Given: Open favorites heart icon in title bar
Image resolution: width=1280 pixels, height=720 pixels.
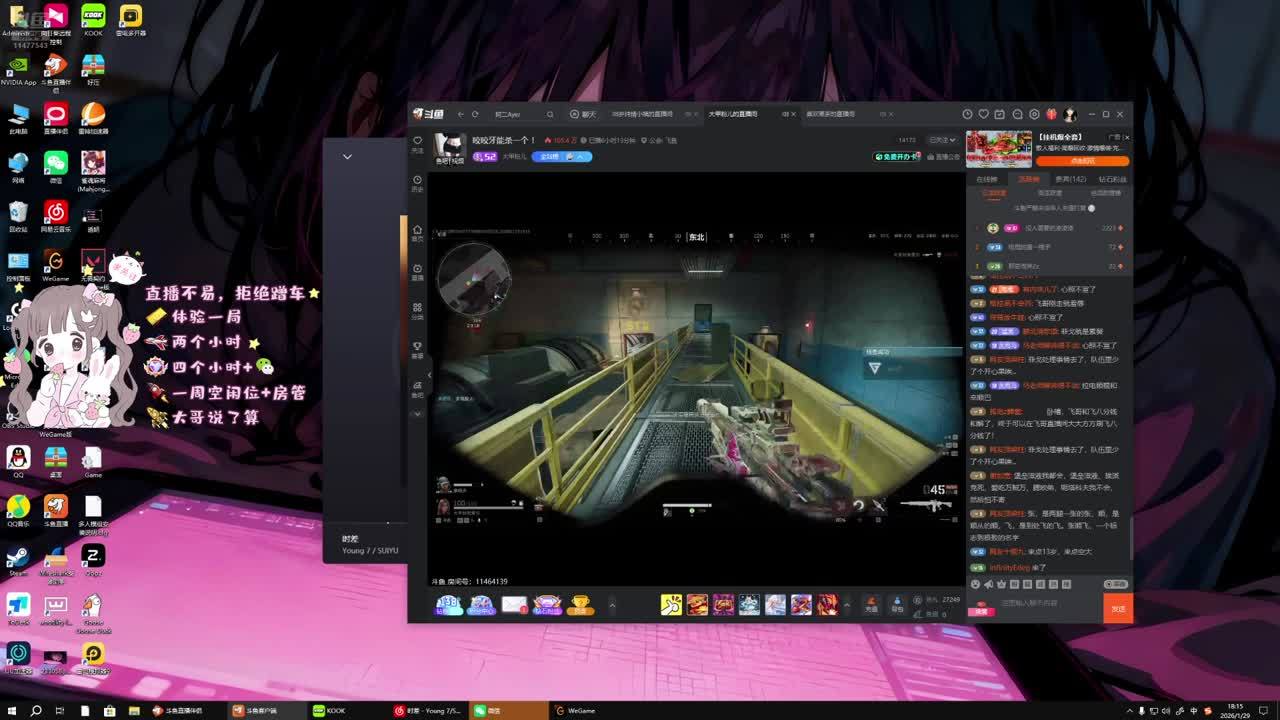Looking at the screenshot, I should point(984,114).
